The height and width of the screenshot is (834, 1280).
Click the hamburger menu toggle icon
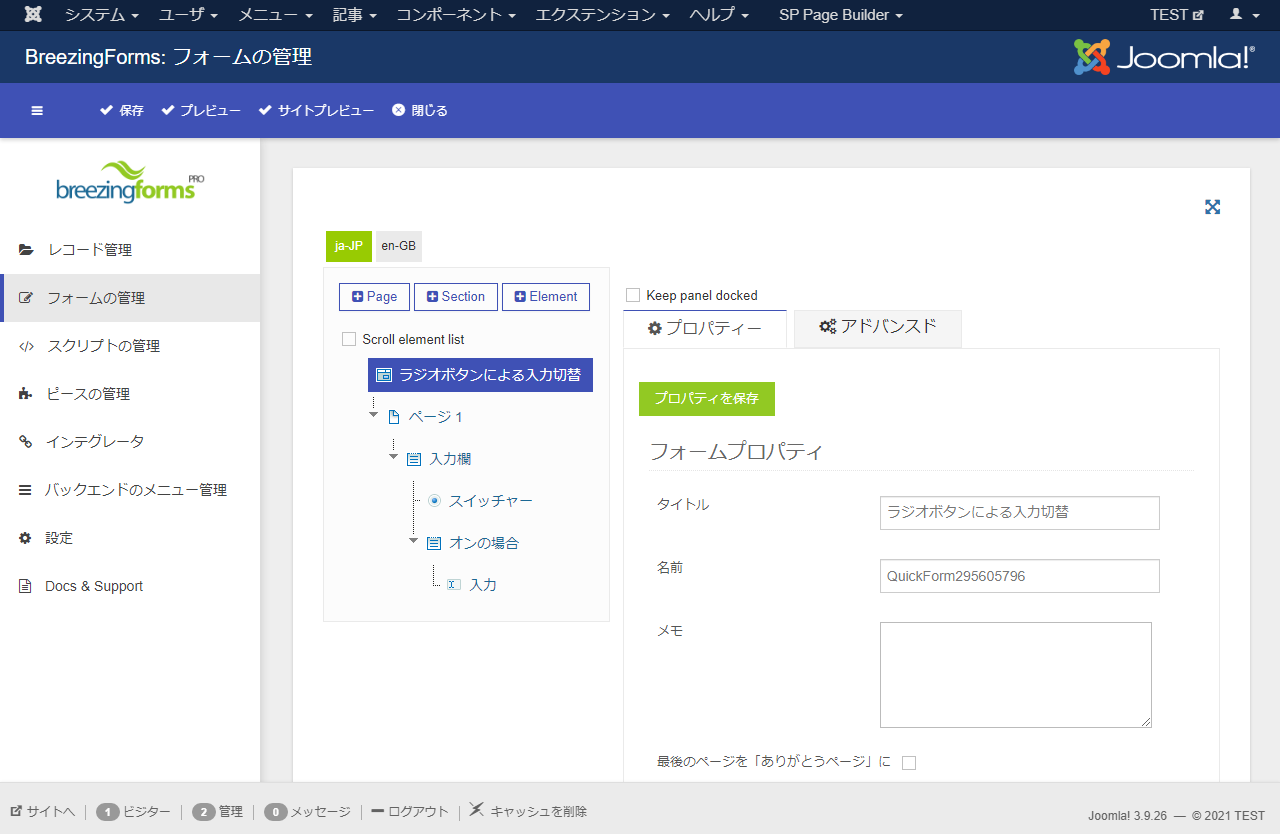(x=37, y=111)
